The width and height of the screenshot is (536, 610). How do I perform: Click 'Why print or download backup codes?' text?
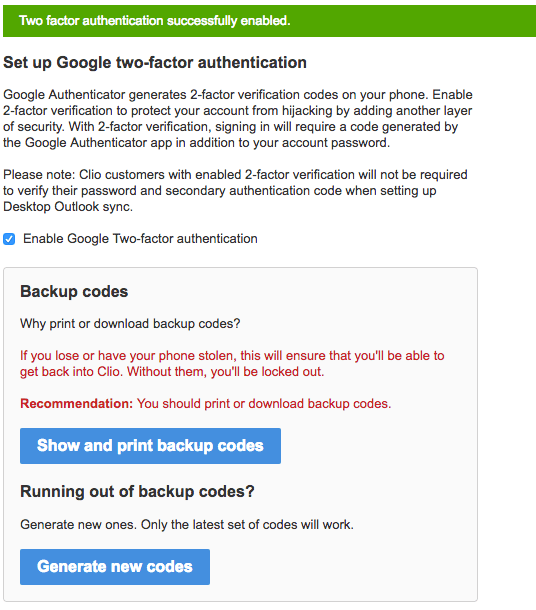point(130,323)
